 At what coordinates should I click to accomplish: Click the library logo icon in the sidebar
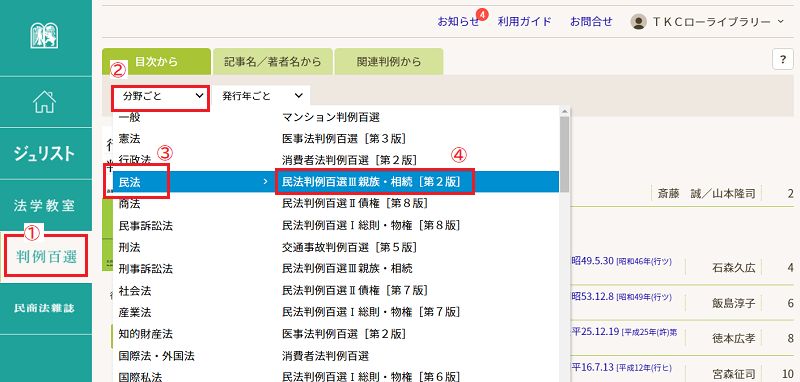pos(44,37)
